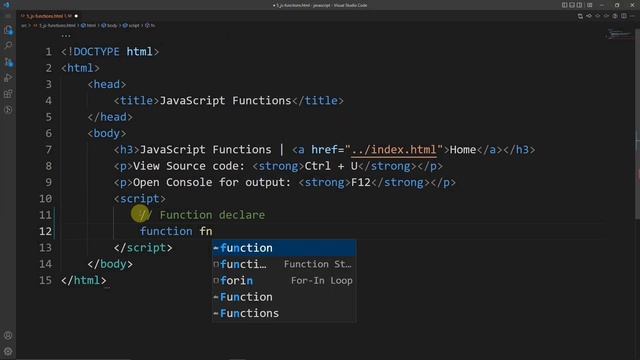This screenshot has height=360, width=640.
Task: Click the script breadcrumb segment
Action: [x=134, y=25]
